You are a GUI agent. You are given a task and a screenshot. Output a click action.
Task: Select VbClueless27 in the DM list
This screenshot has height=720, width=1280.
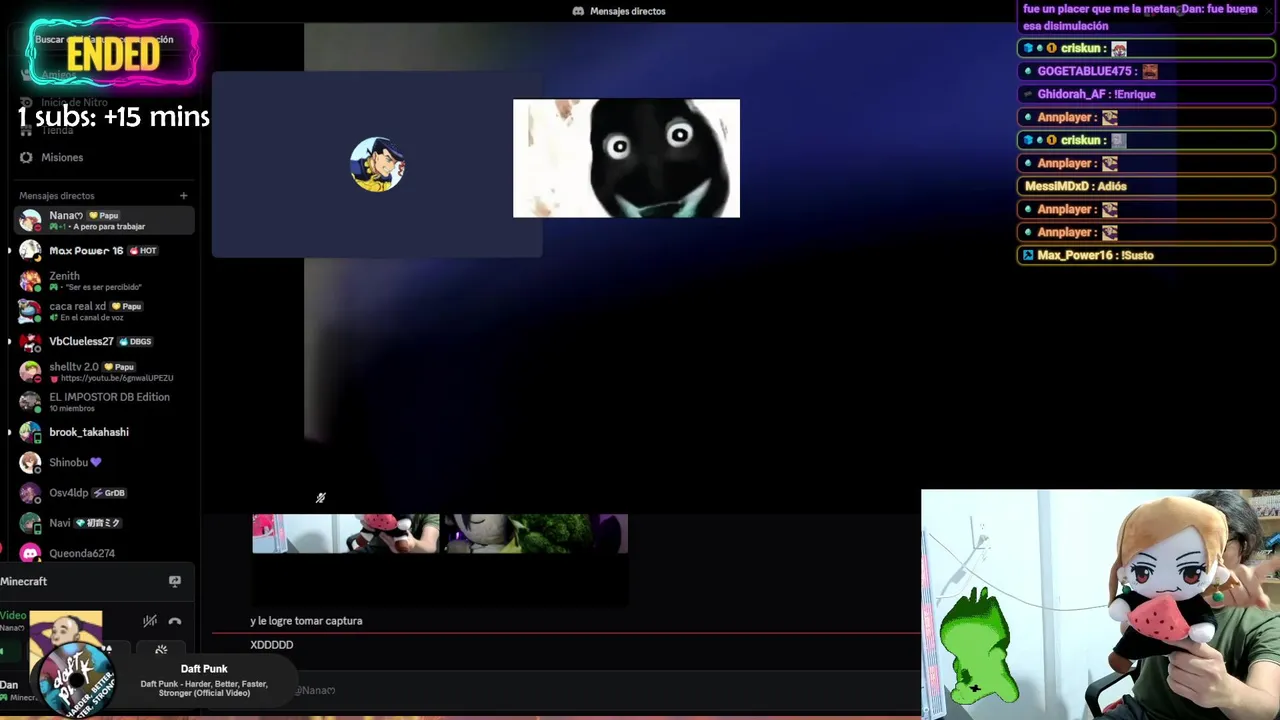pos(104,341)
